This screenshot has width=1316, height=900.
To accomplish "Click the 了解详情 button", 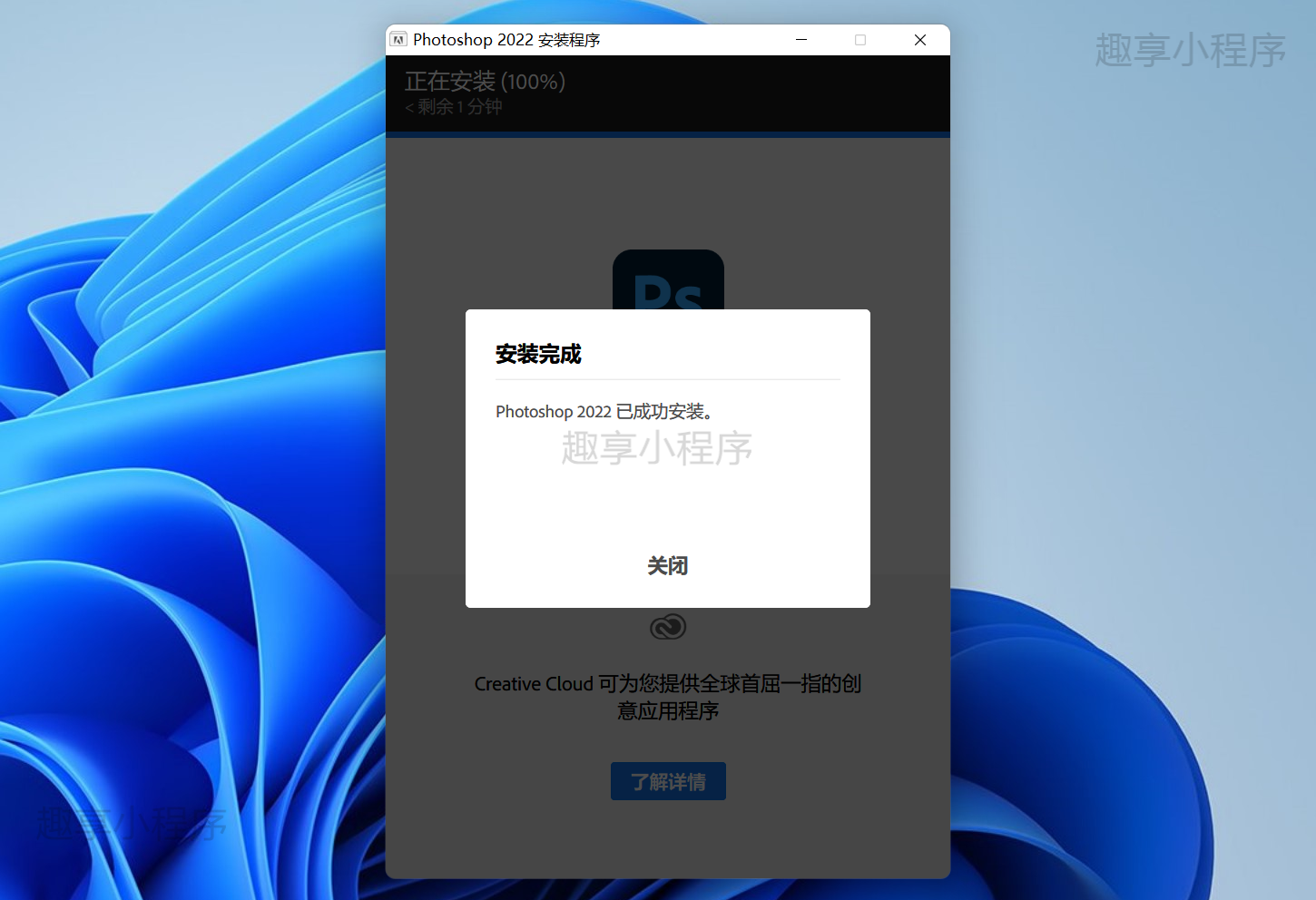I will [668, 781].
